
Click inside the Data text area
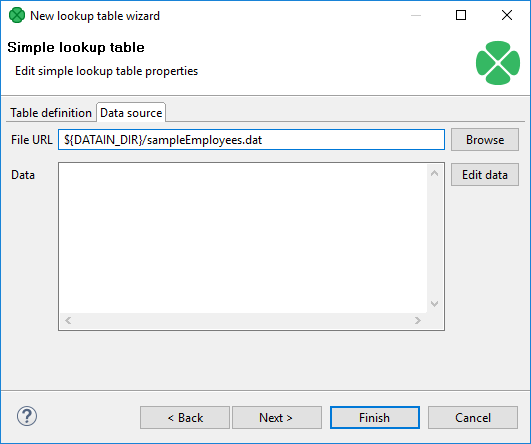click(243, 238)
